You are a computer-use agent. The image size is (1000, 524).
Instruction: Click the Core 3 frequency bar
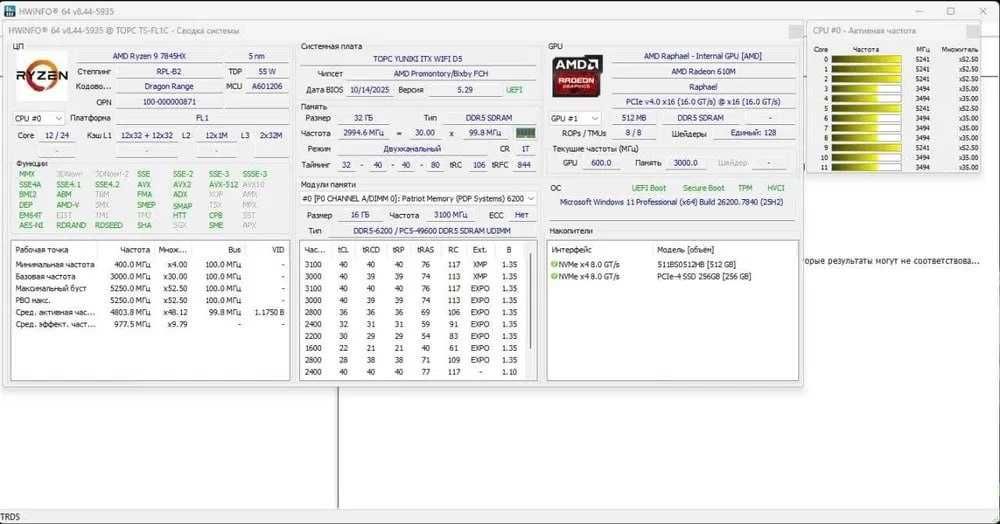pos(866,89)
